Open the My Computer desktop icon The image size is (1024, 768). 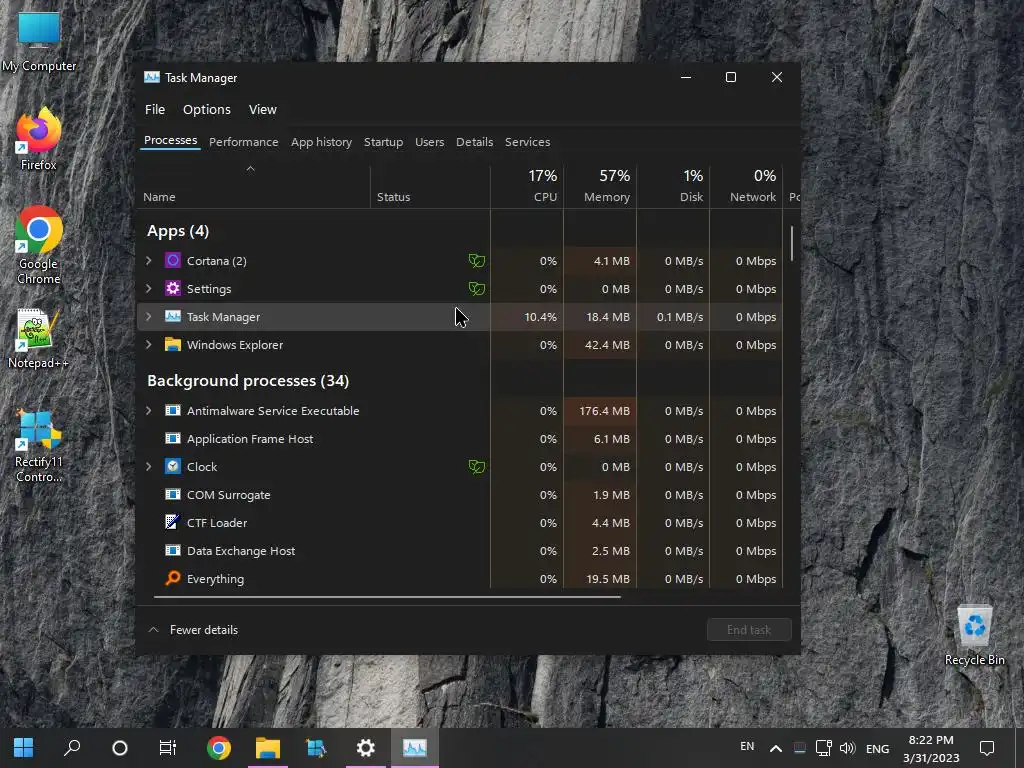[x=39, y=40]
